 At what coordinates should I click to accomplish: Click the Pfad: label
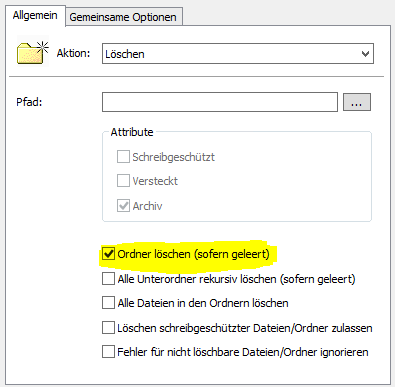click(x=29, y=102)
